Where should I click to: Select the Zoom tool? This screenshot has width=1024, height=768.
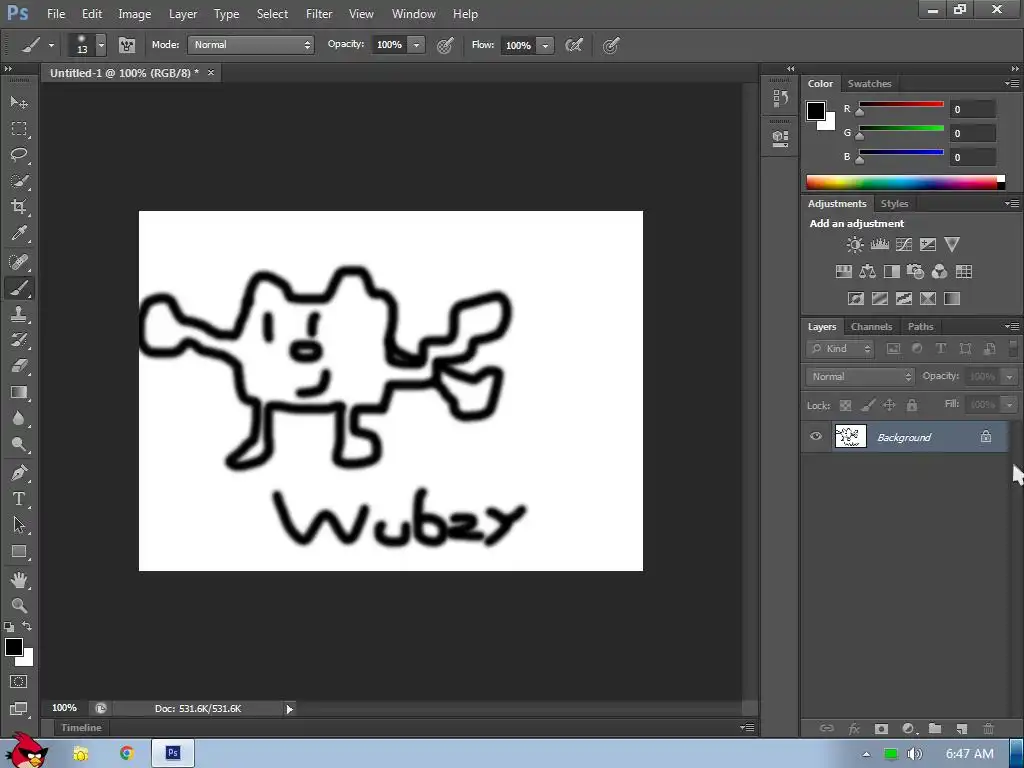click(19, 605)
